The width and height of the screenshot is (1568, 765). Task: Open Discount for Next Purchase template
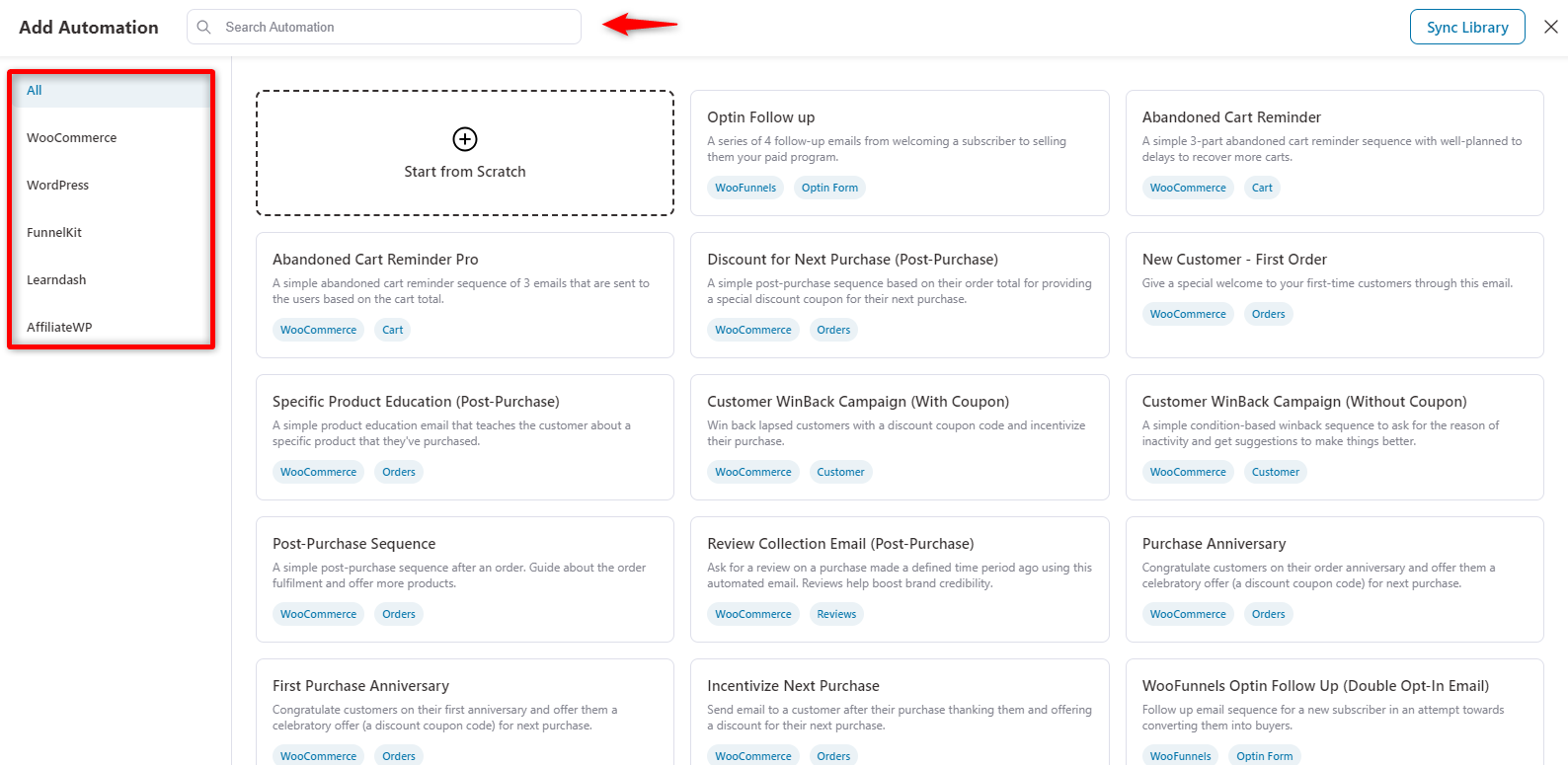click(900, 295)
